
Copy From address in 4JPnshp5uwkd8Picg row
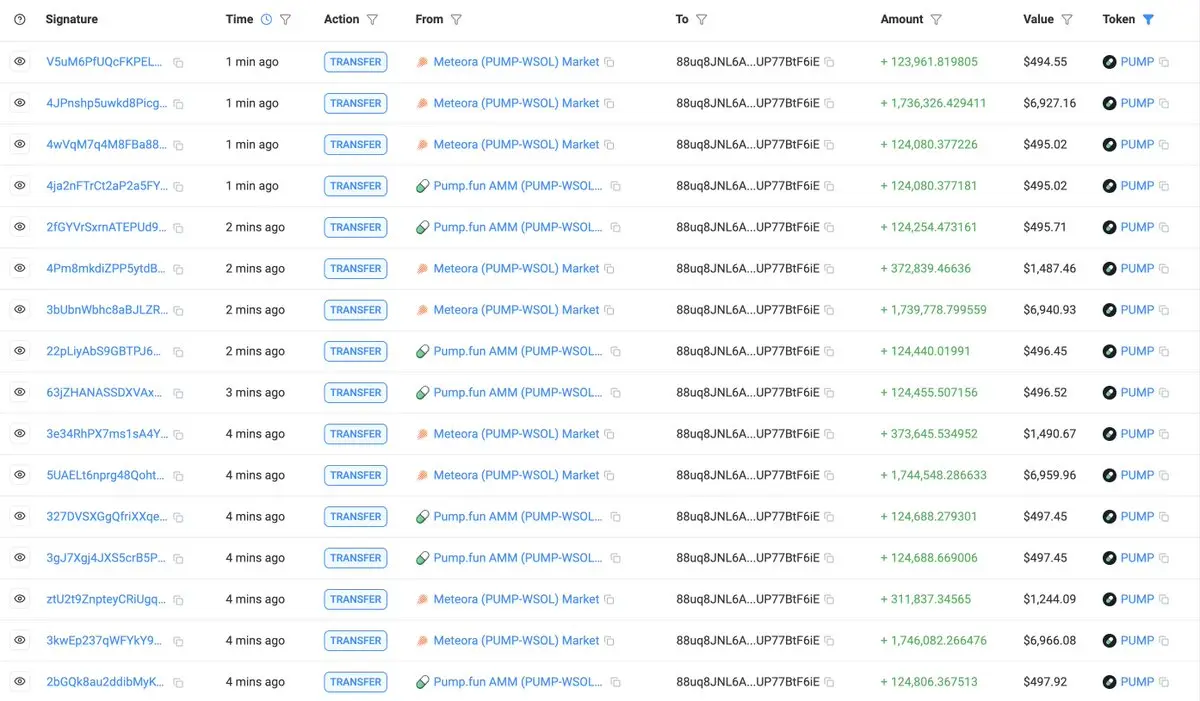pyautogui.click(x=609, y=104)
